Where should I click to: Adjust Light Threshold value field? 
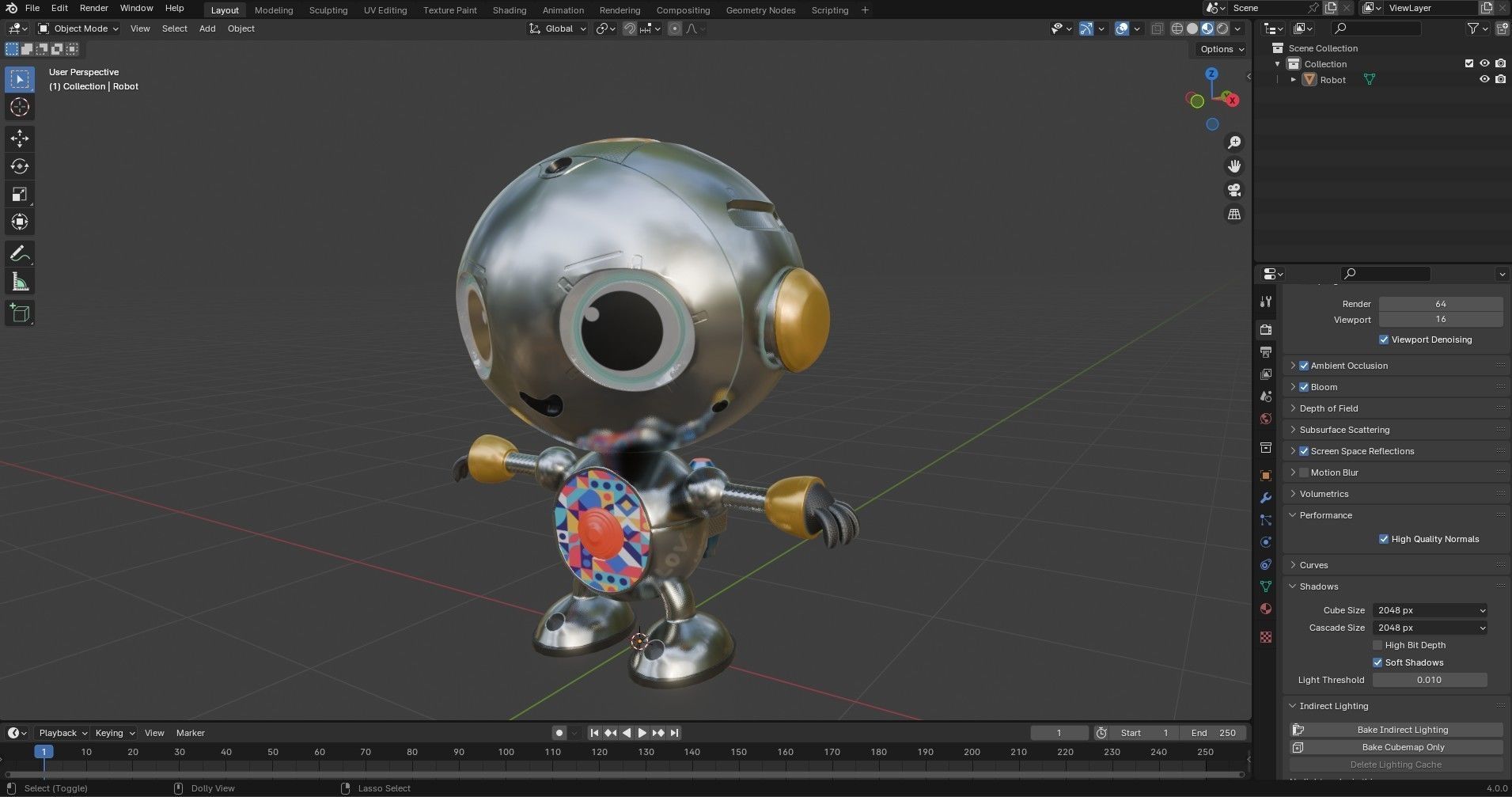pyautogui.click(x=1430, y=680)
